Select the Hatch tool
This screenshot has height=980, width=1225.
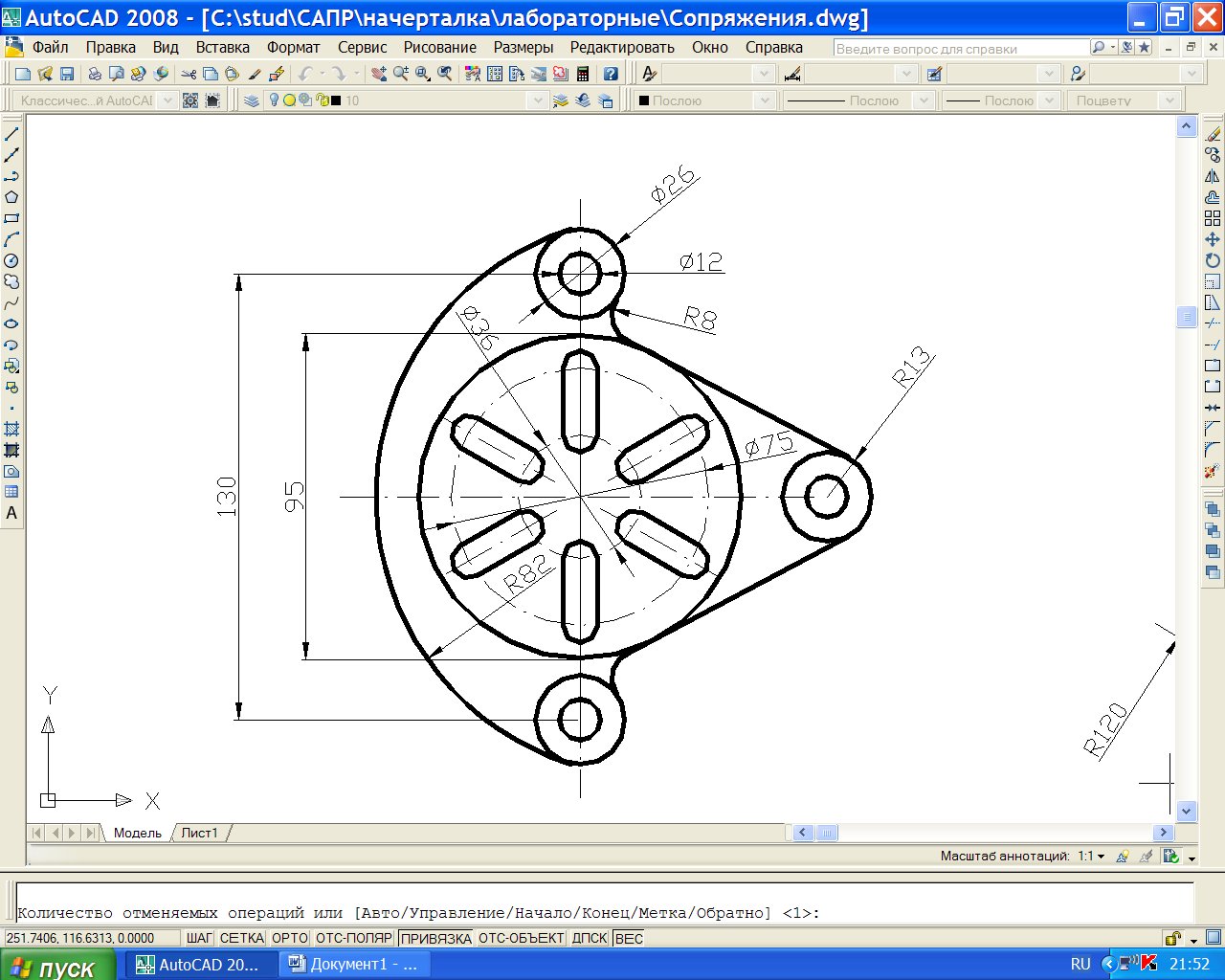11,429
